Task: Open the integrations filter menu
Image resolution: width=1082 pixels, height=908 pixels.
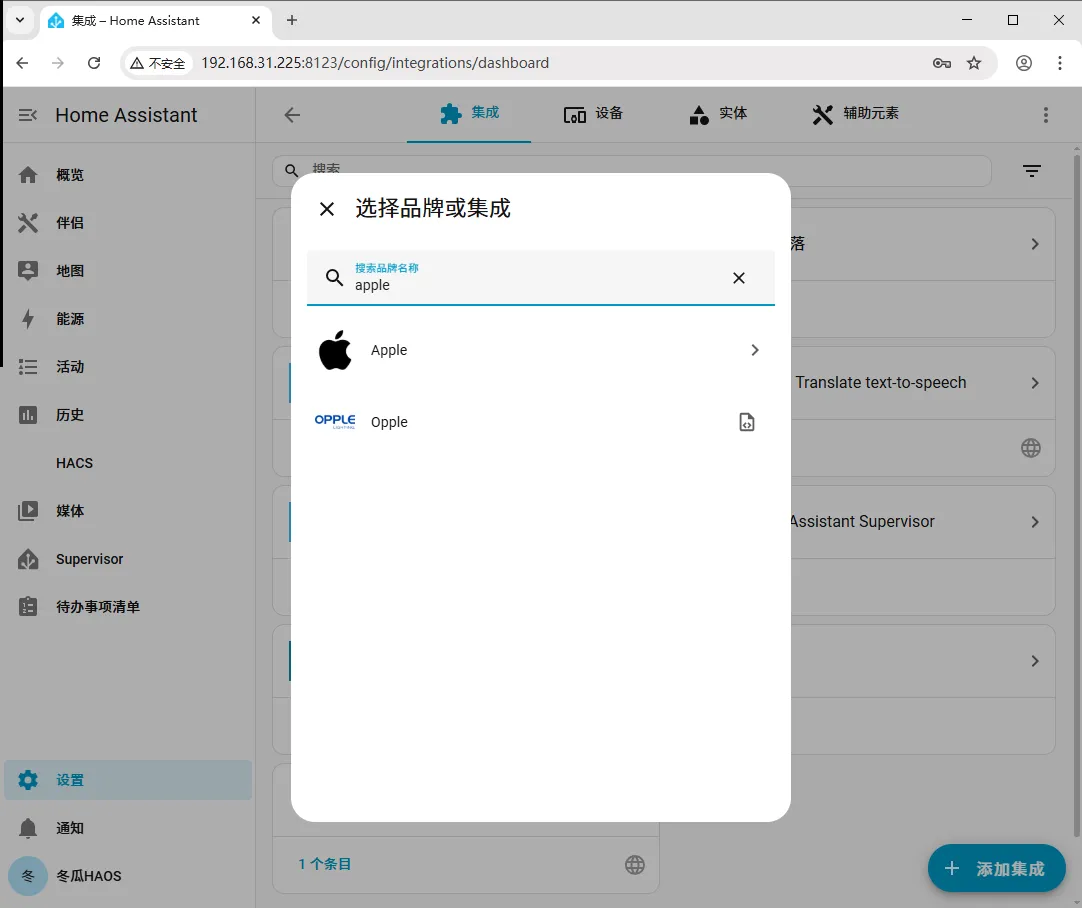Action: pos(1032,171)
